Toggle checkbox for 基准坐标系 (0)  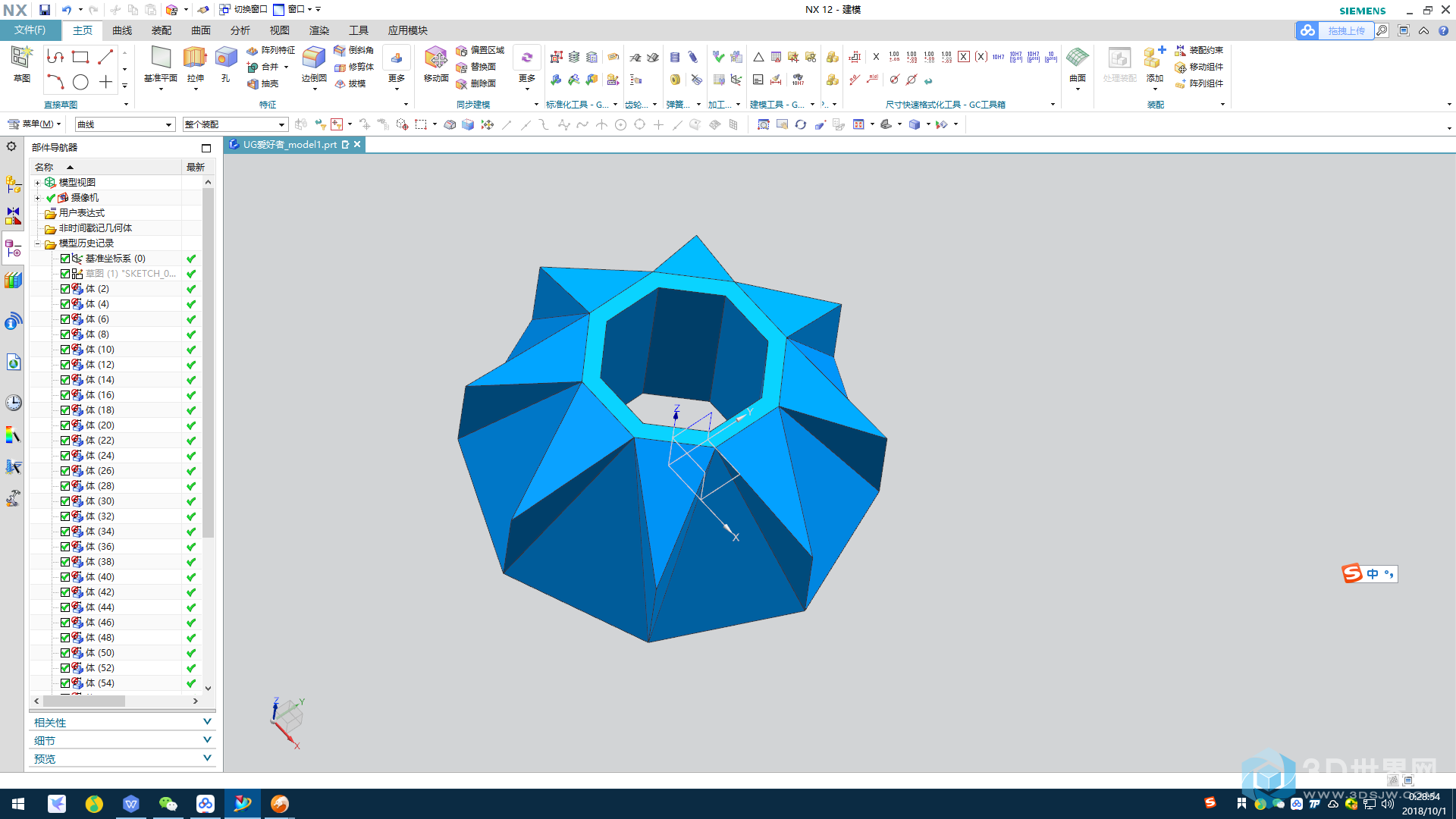tap(65, 259)
